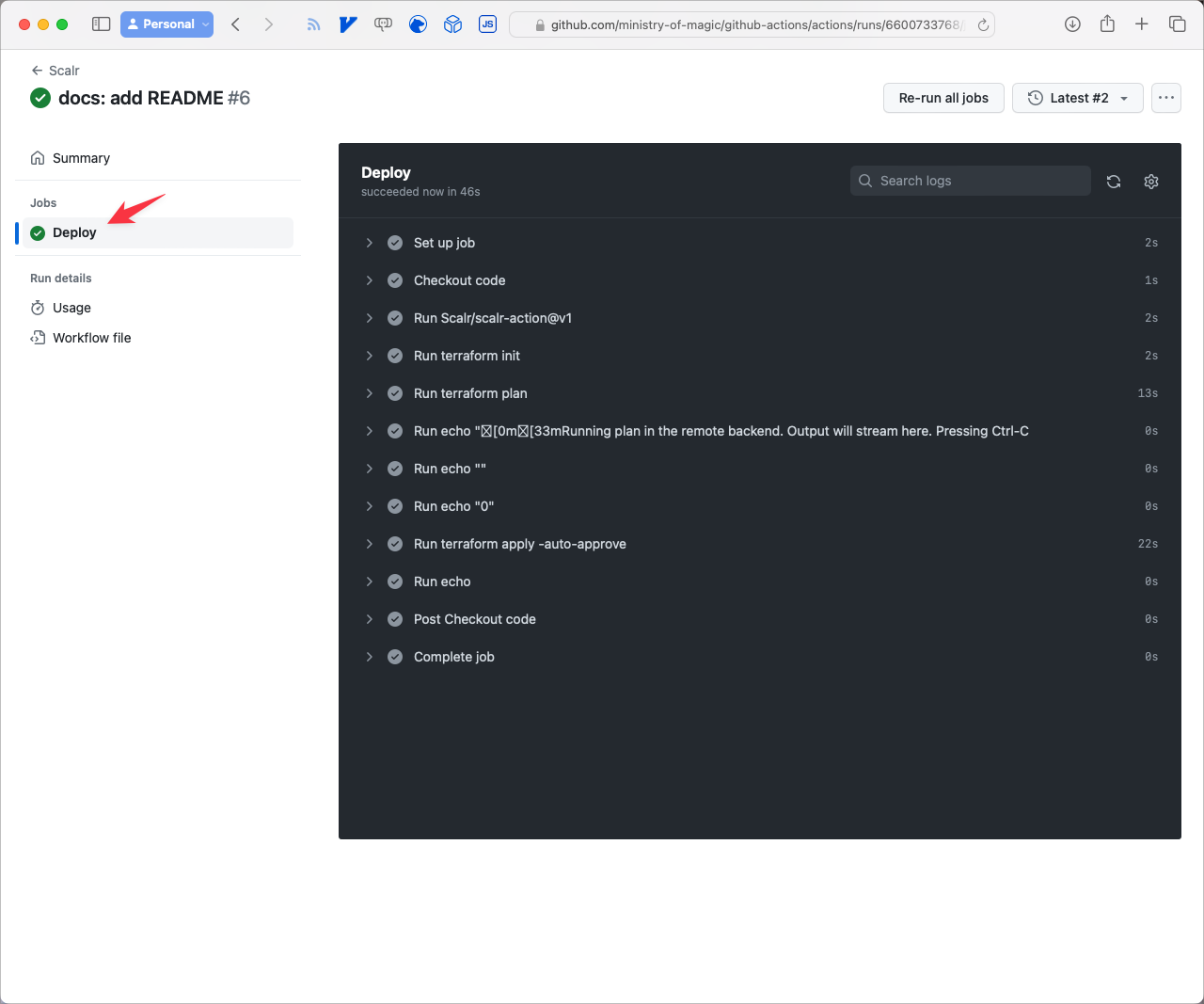Click the cube extension icon
The width and height of the screenshot is (1204, 1004).
tap(452, 24)
